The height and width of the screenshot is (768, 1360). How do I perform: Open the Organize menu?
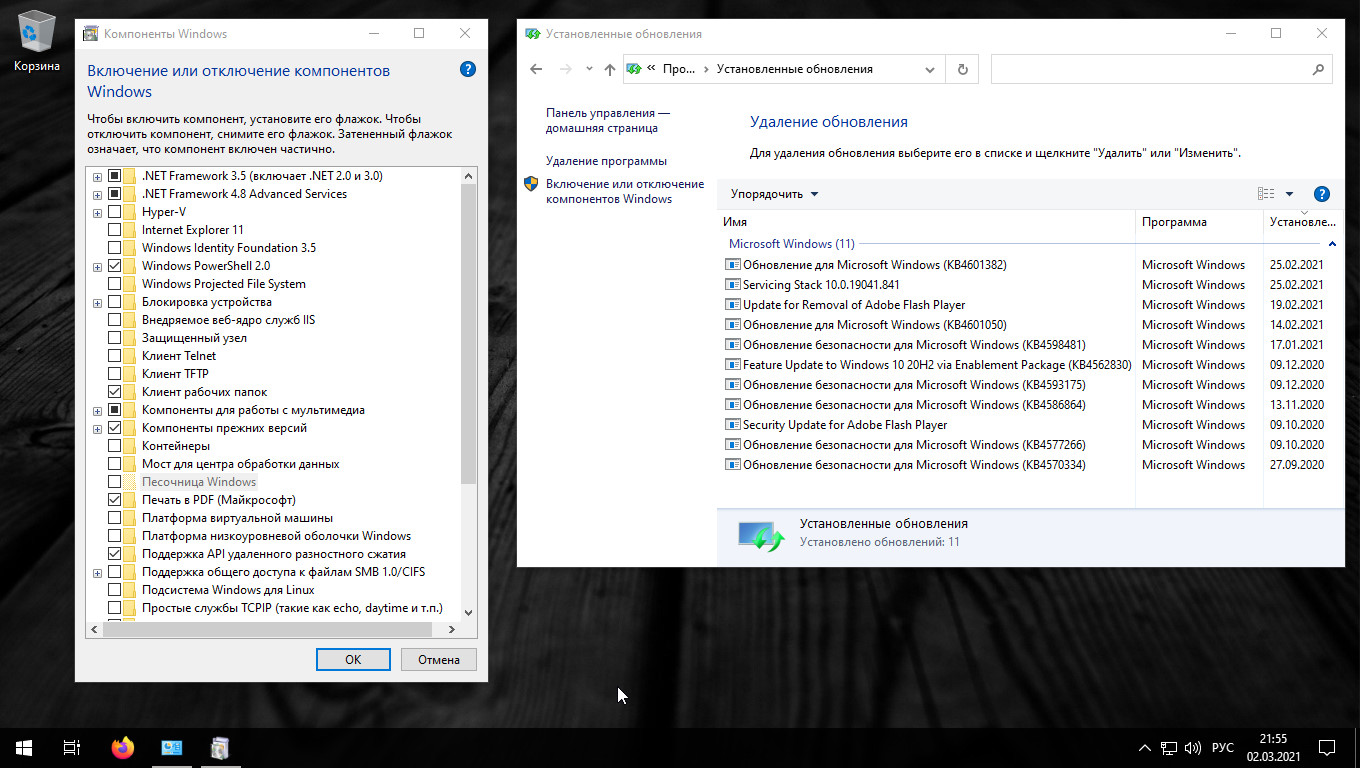click(774, 194)
